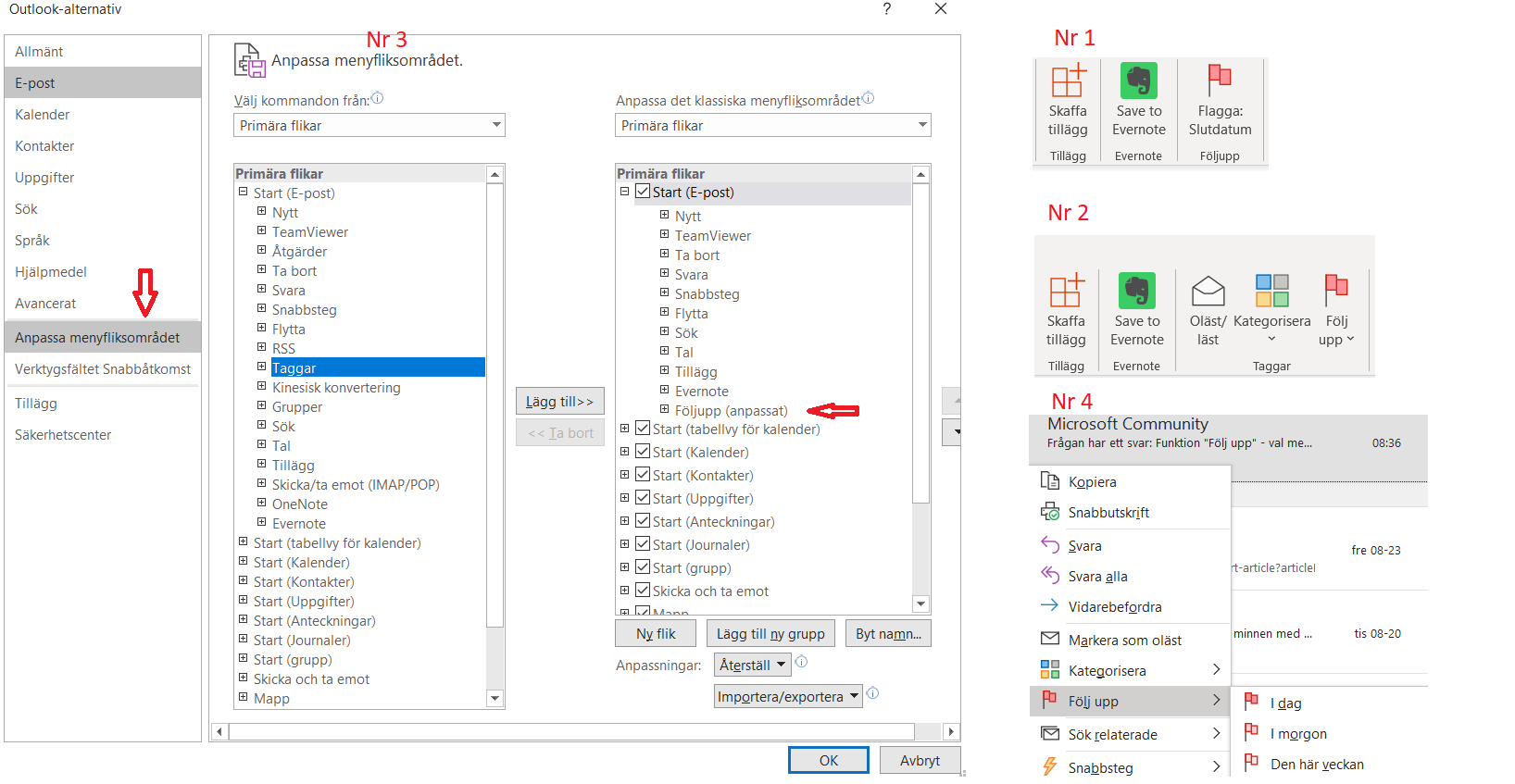This screenshot has width=1515, height=784.
Task: Expand Nytt group in left list
Action: point(262,211)
